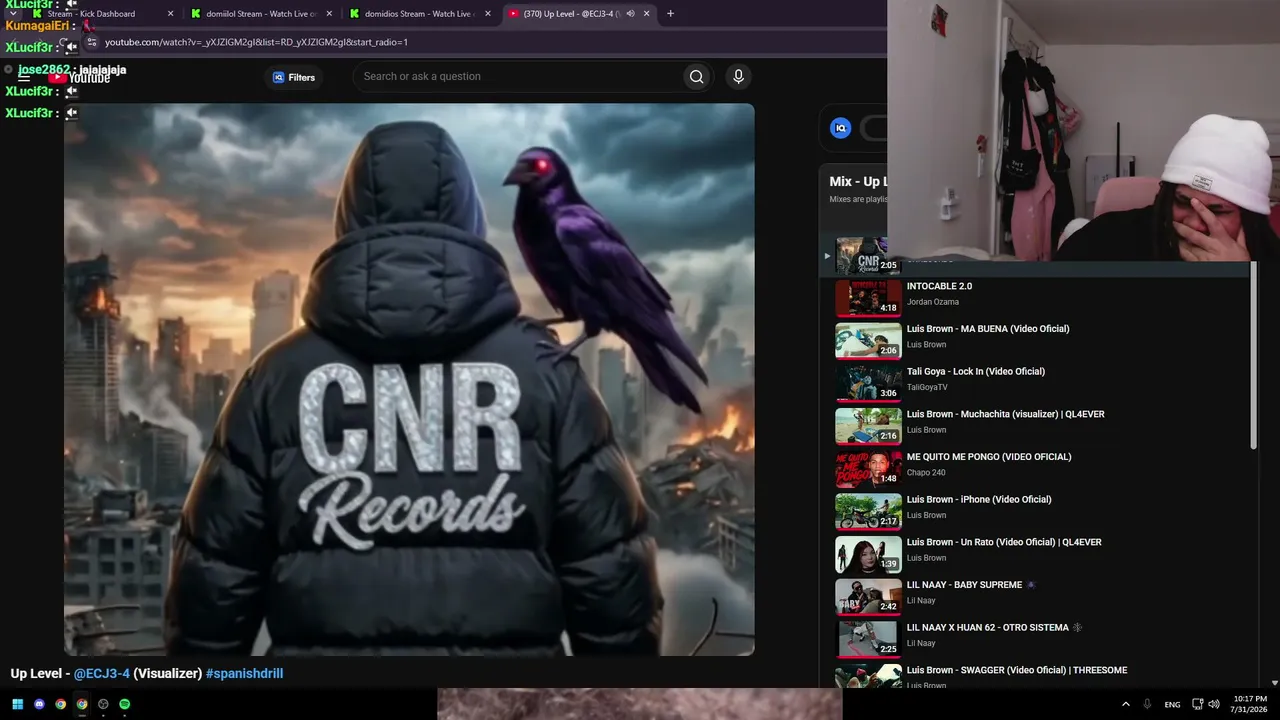The width and height of the screenshot is (1280, 720).
Task: Open the #spanishdrill hashtag link
Action: (244, 674)
